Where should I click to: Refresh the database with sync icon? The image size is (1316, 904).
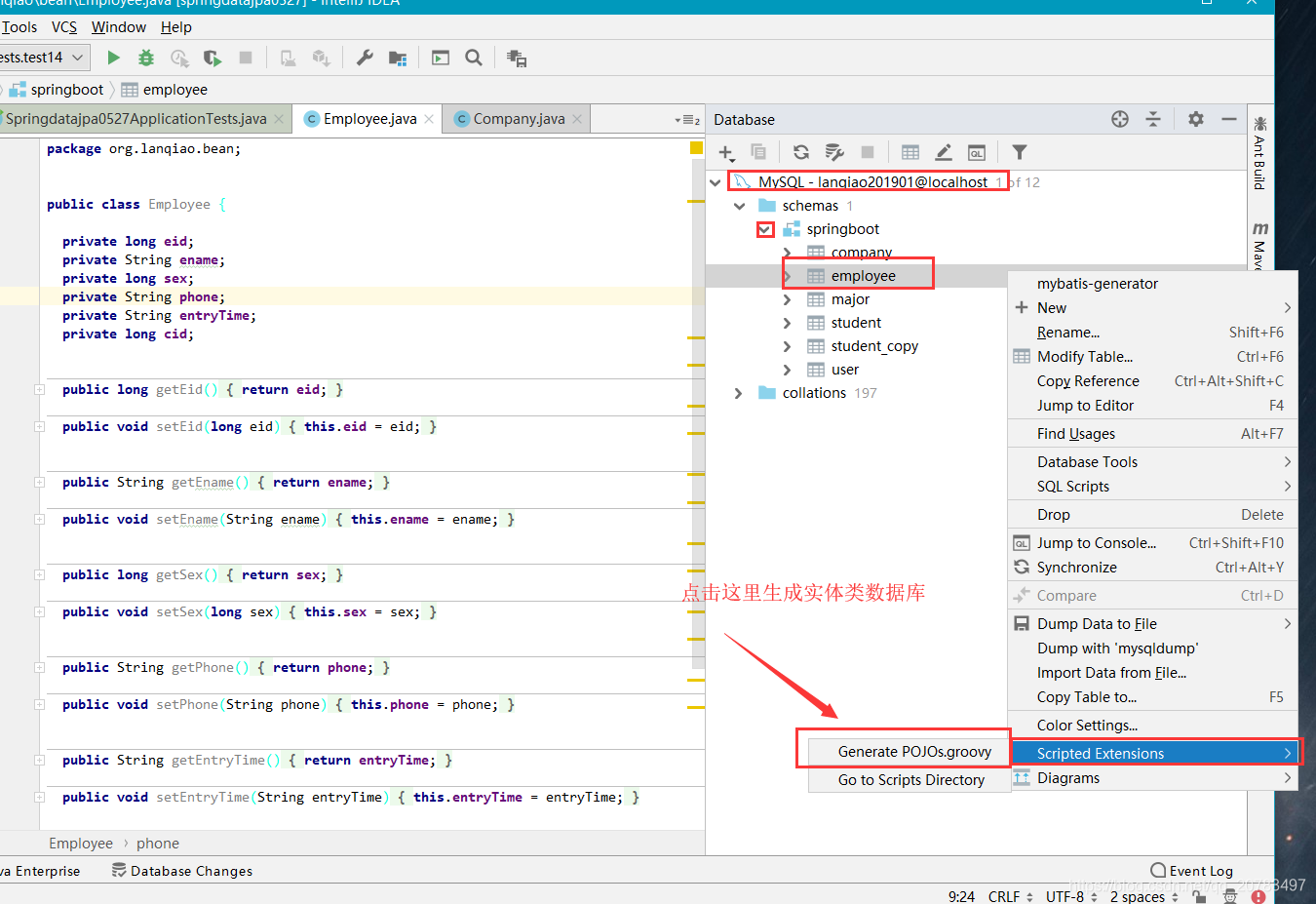coord(801,152)
